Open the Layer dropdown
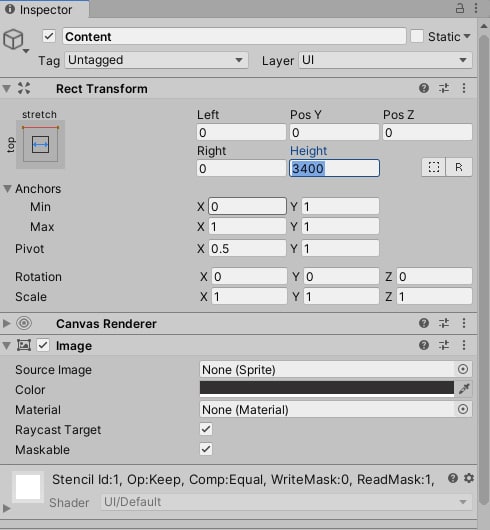 385,60
